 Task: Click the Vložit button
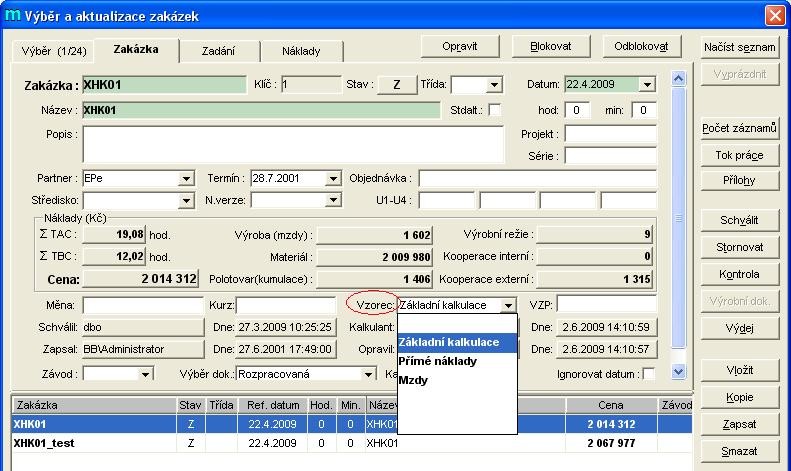tap(740, 370)
